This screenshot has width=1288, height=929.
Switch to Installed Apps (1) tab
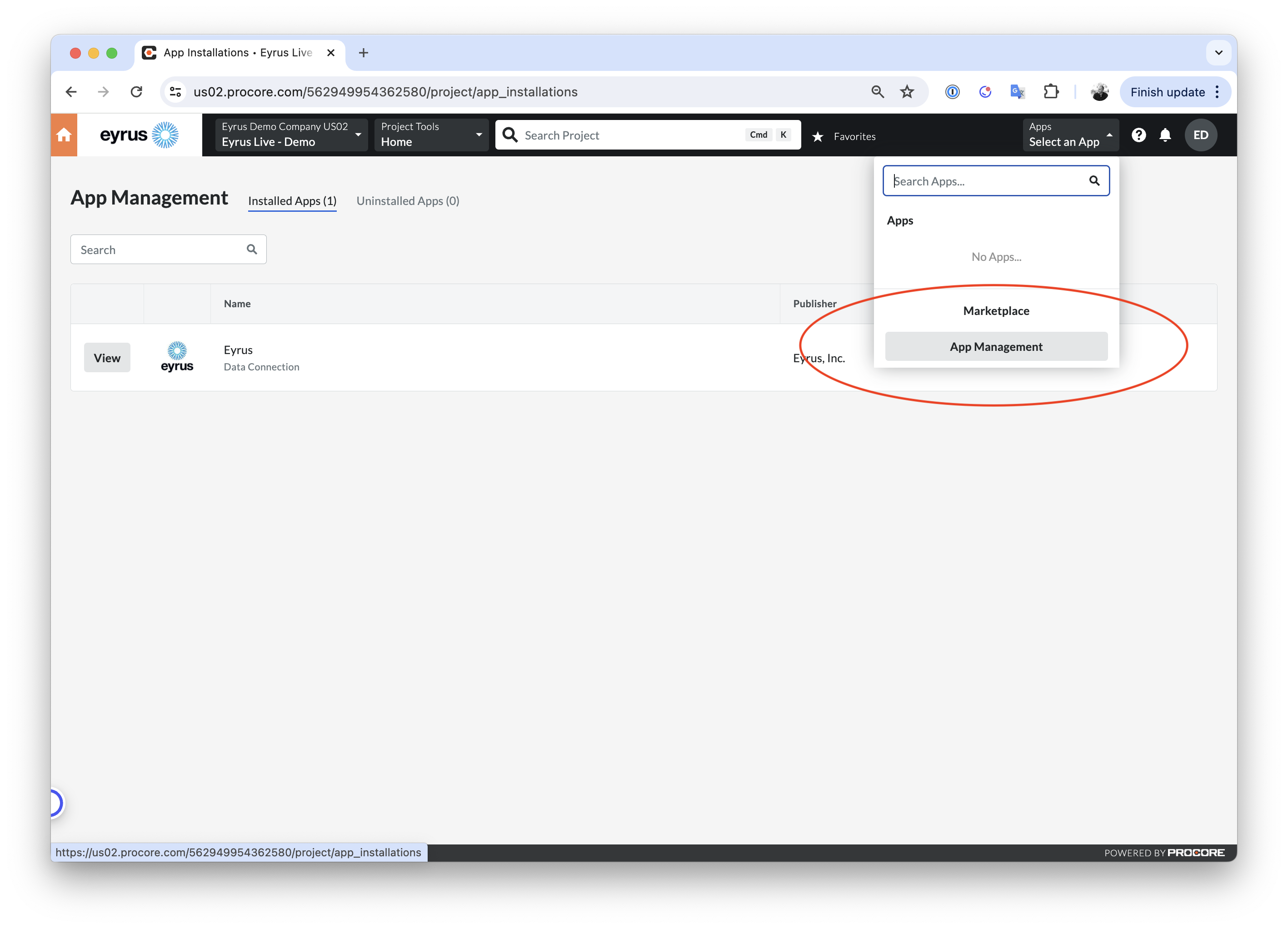tap(293, 201)
